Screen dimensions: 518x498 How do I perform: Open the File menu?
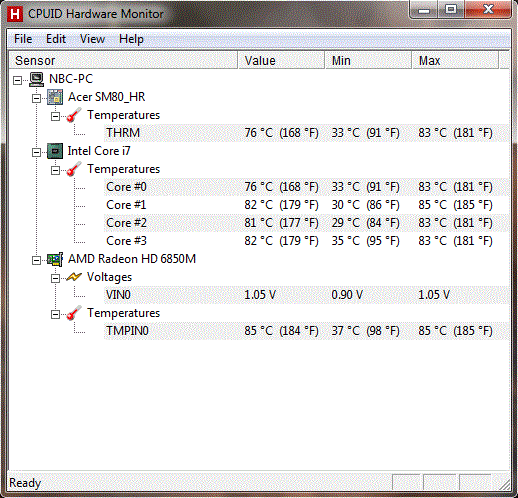coord(23,39)
